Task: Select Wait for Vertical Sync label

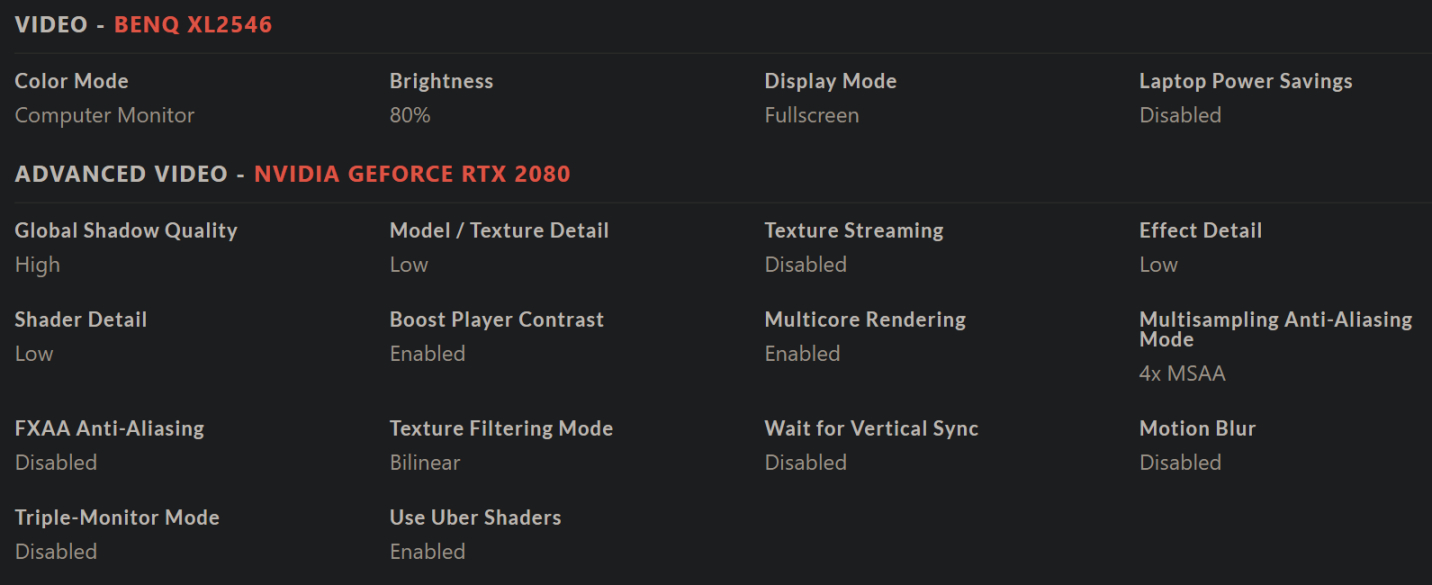Action: [x=872, y=428]
